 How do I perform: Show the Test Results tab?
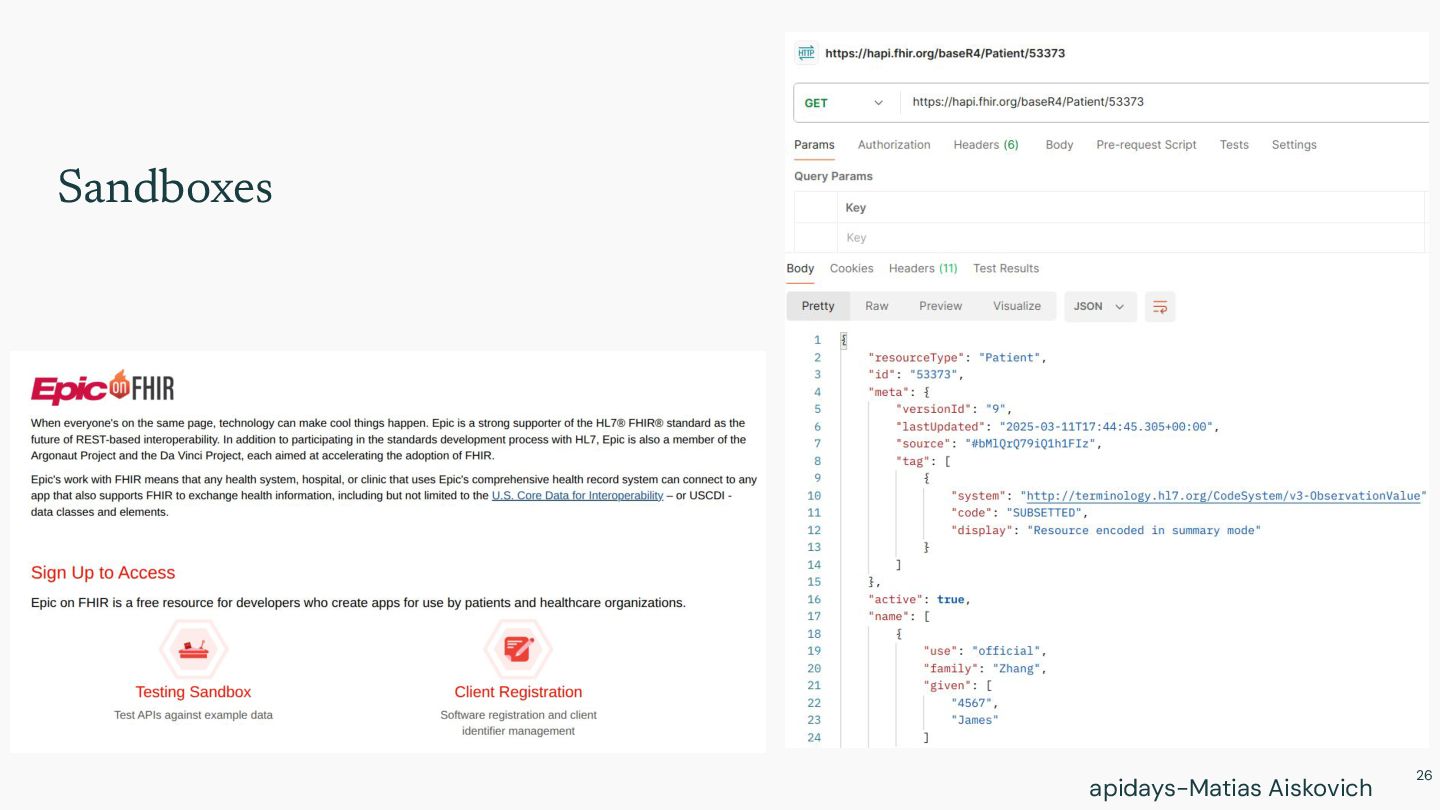click(x=1006, y=268)
